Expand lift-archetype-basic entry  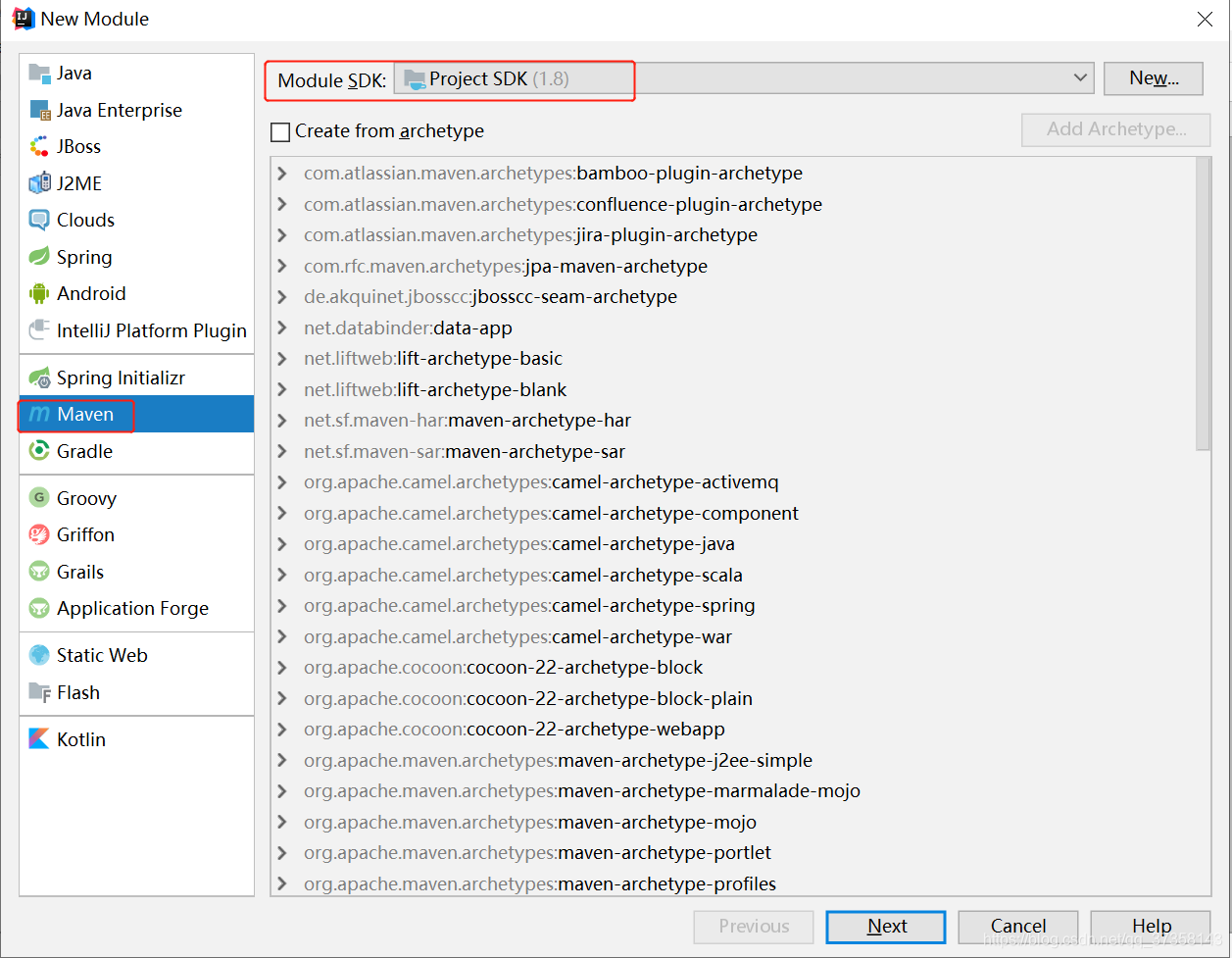click(282, 359)
